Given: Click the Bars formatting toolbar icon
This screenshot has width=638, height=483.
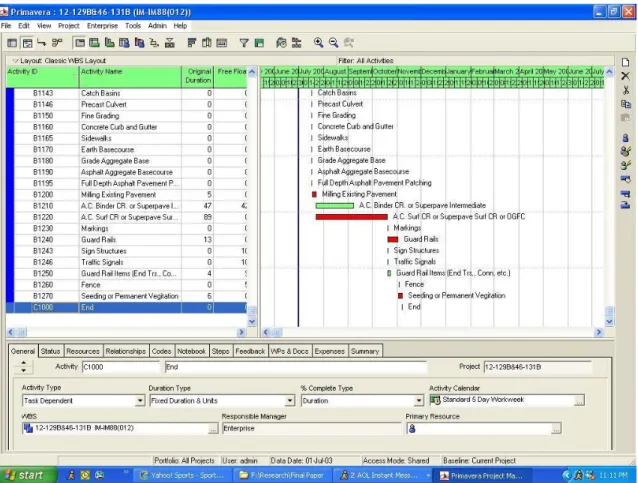Looking at the screenshot, I should click(192, 43).
